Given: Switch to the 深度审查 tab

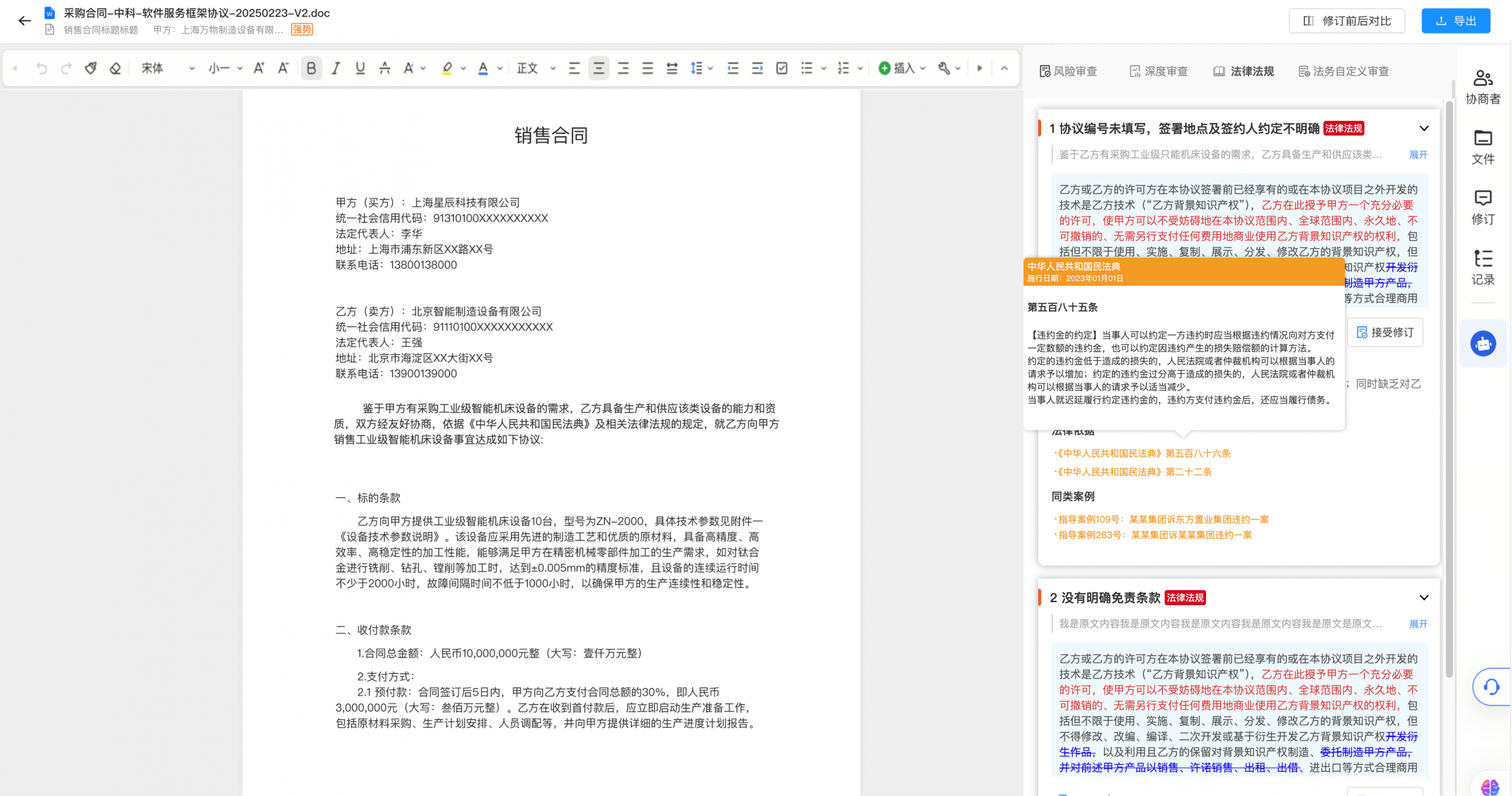Looking at the screenshot, I should [x=1158, y=72].
